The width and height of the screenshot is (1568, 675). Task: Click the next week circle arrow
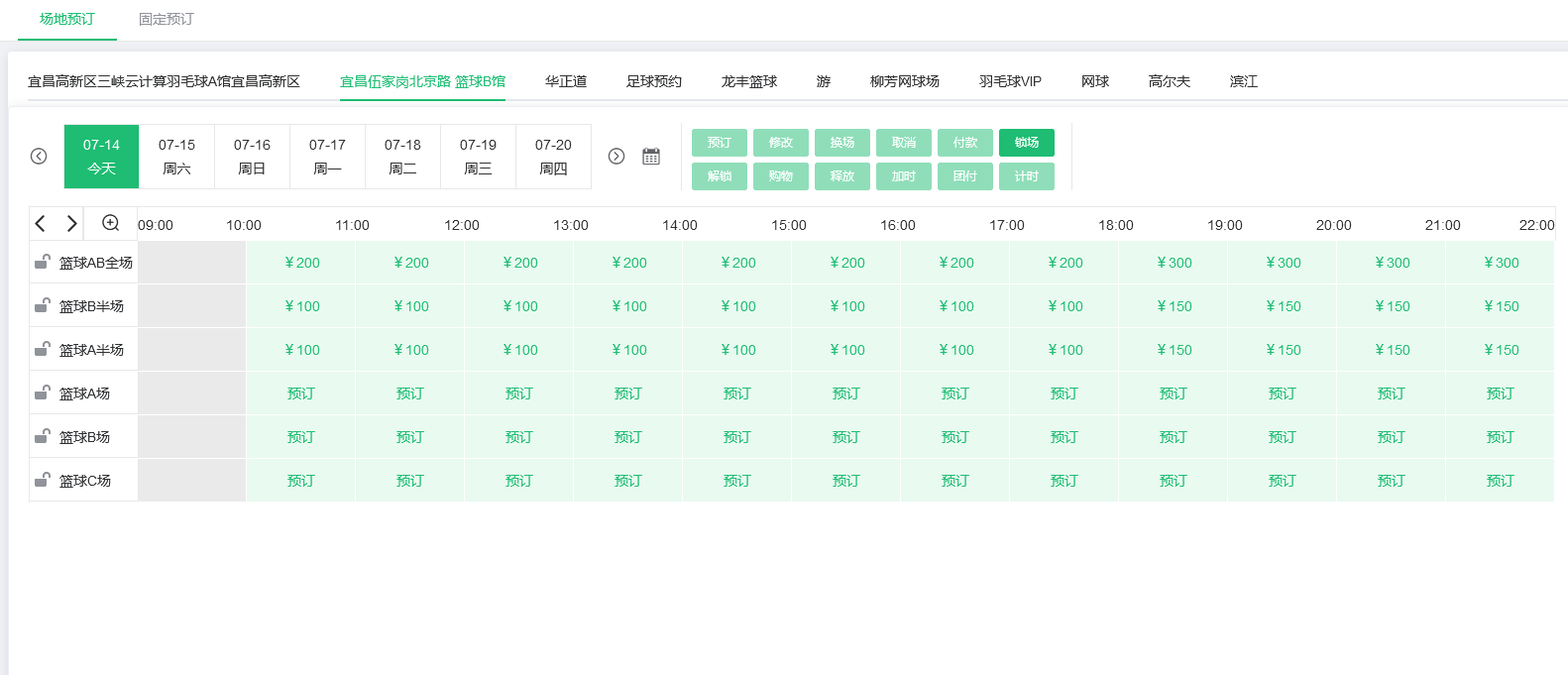coord(616,157)
